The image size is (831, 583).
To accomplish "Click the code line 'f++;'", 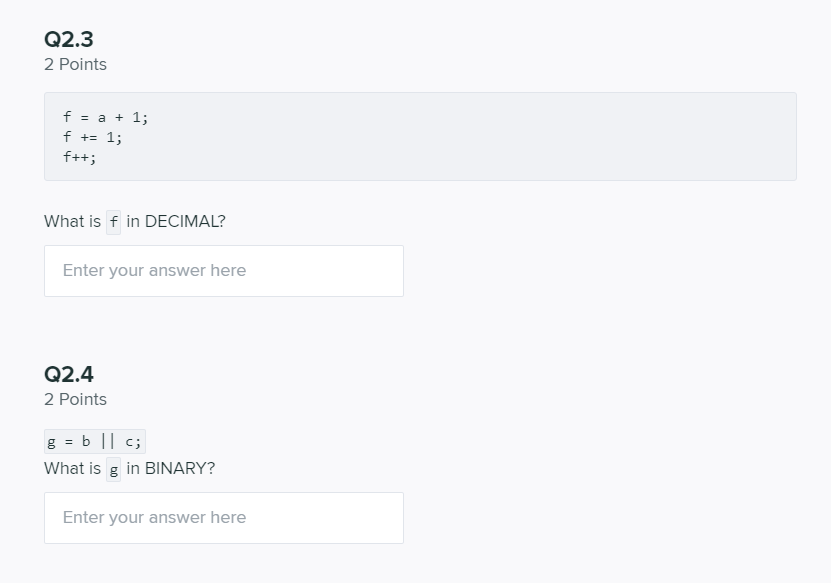I will pos(79,157).
